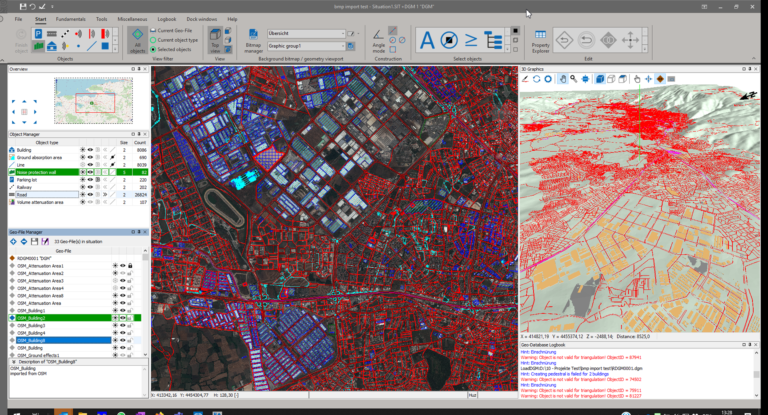
Task: Expand the Objects gallery with bottom arrow
Action: (115, 49)
